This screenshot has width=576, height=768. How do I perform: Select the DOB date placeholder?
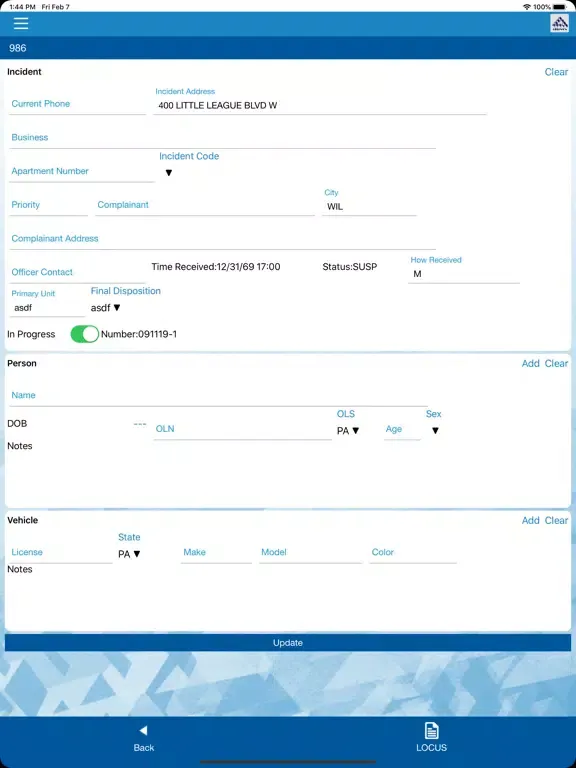click(140, 424)
